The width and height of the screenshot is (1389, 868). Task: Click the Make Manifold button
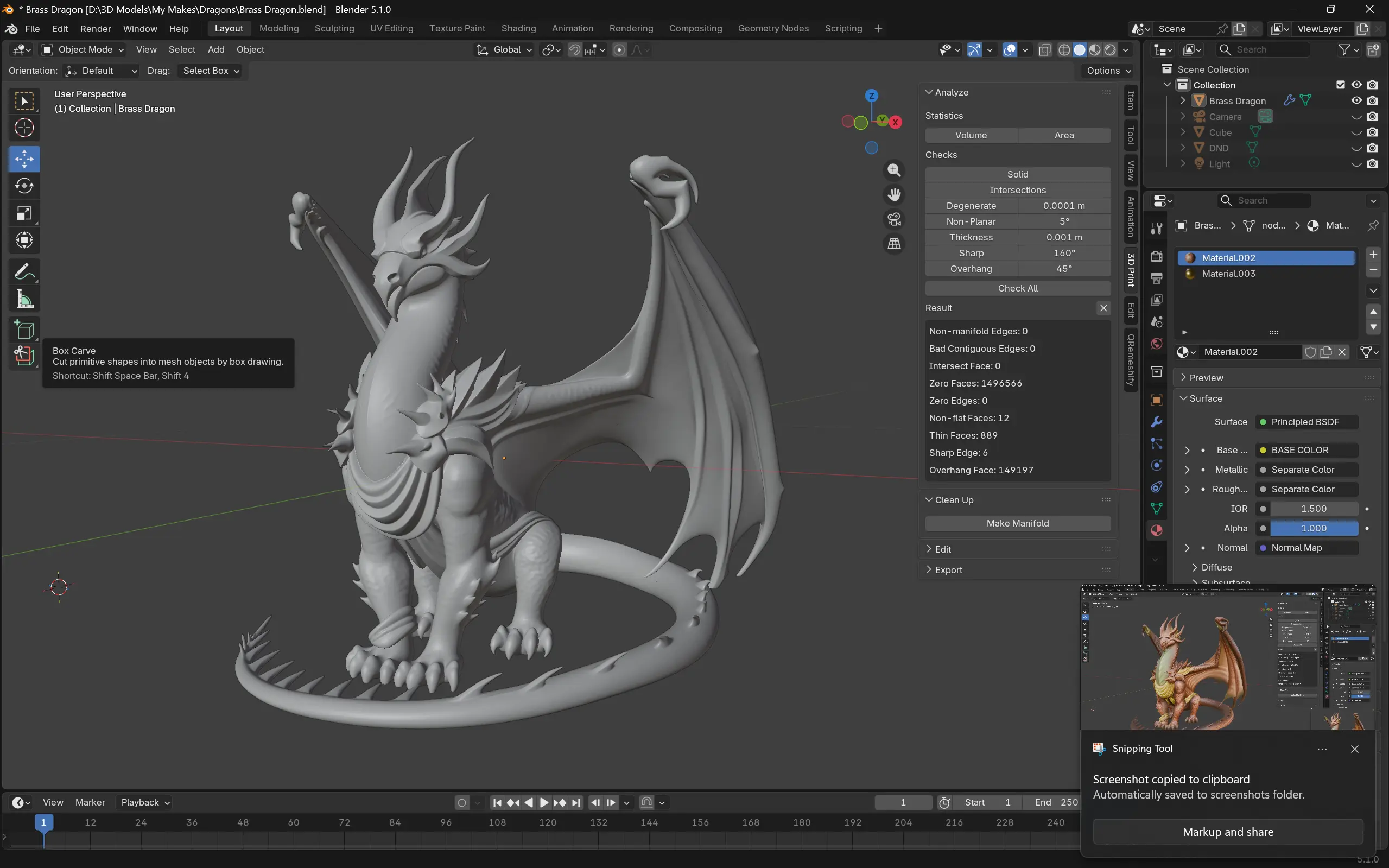1018,523
